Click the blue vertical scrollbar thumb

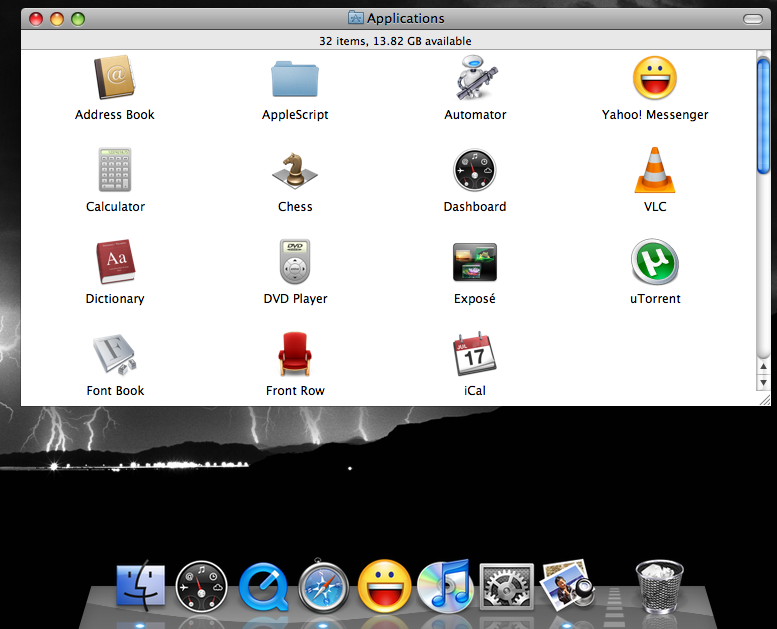click(763, 116)
